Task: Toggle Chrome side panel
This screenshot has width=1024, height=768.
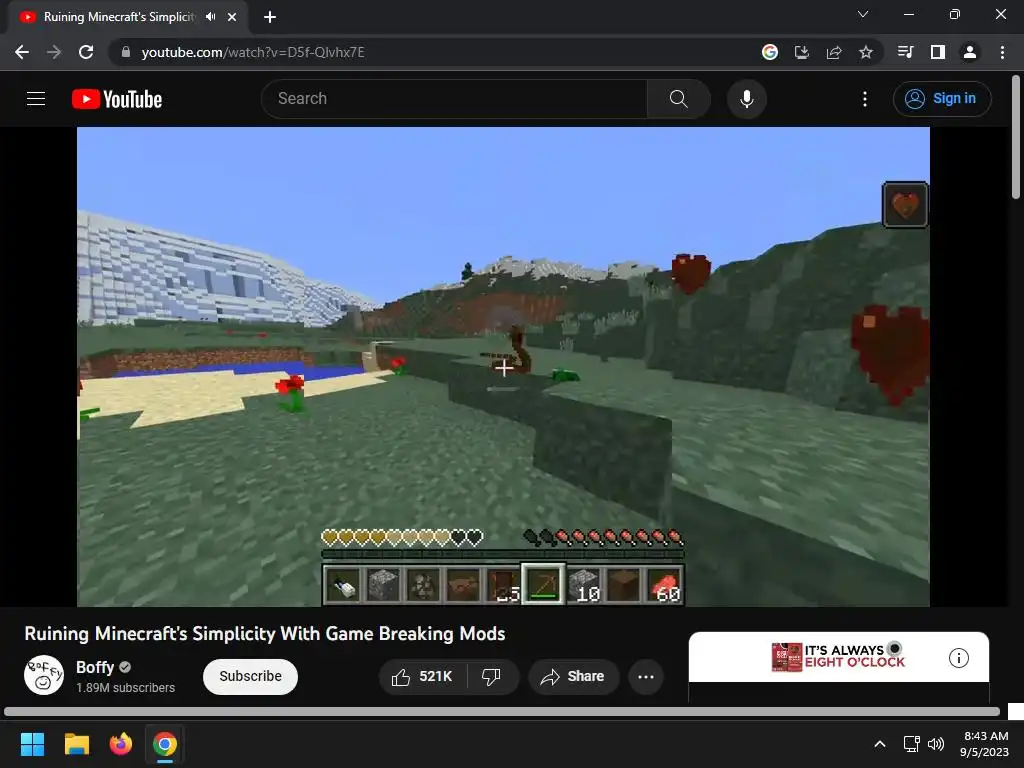Action: point(938,52)
